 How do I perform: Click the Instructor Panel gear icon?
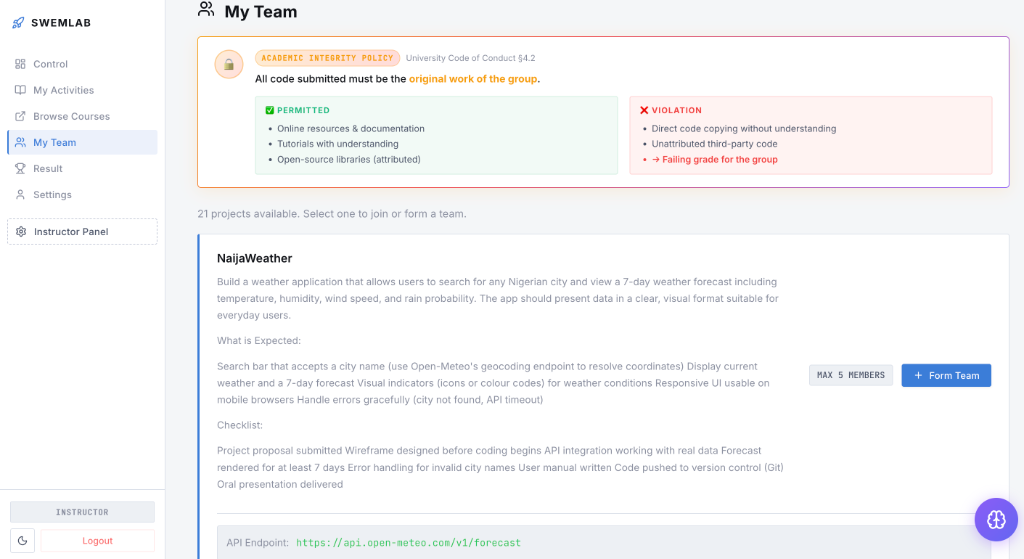[x=21, y=232]
